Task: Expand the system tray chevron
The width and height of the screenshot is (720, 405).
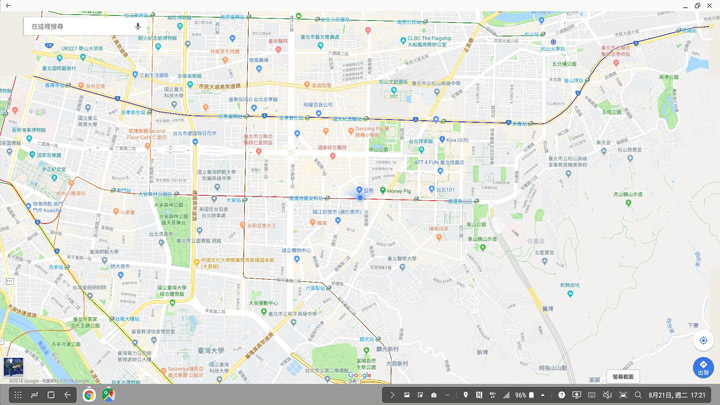Action: (392, 395)
